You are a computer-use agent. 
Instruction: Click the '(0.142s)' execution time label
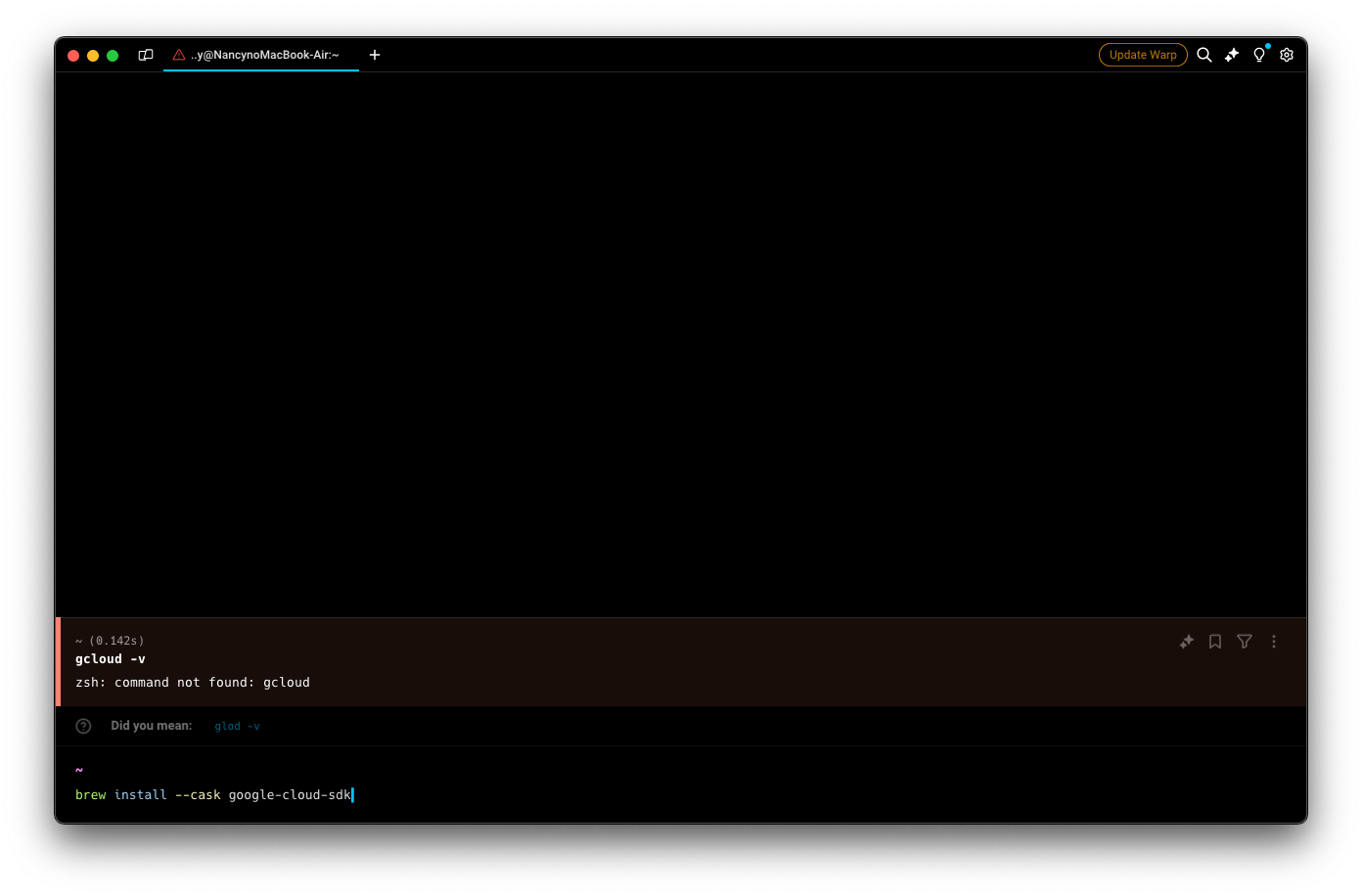pos(116,641)
